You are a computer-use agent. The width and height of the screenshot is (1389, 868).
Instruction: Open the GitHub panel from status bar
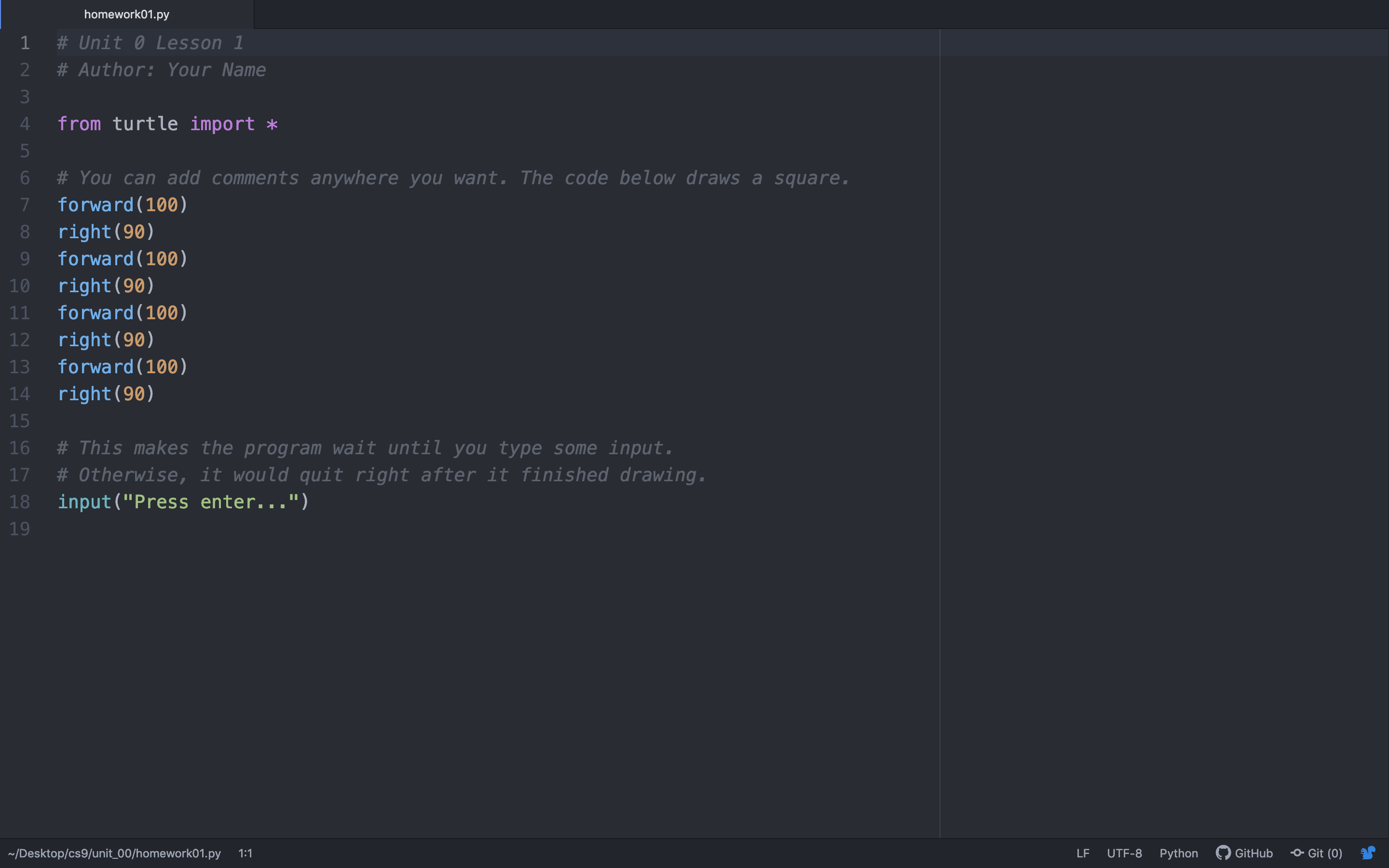click(x=1244, y=853)
